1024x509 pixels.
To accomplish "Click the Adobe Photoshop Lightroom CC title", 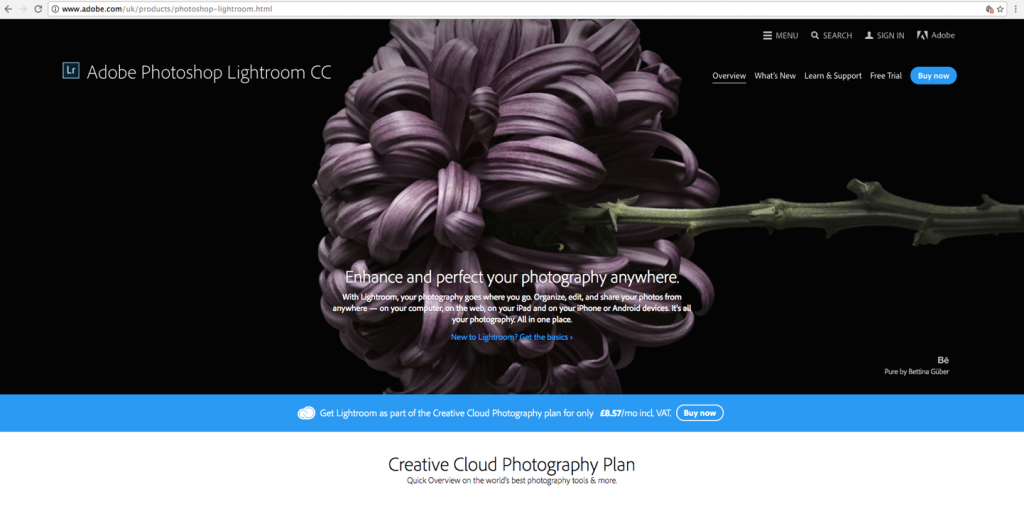I will pos(209,73).
